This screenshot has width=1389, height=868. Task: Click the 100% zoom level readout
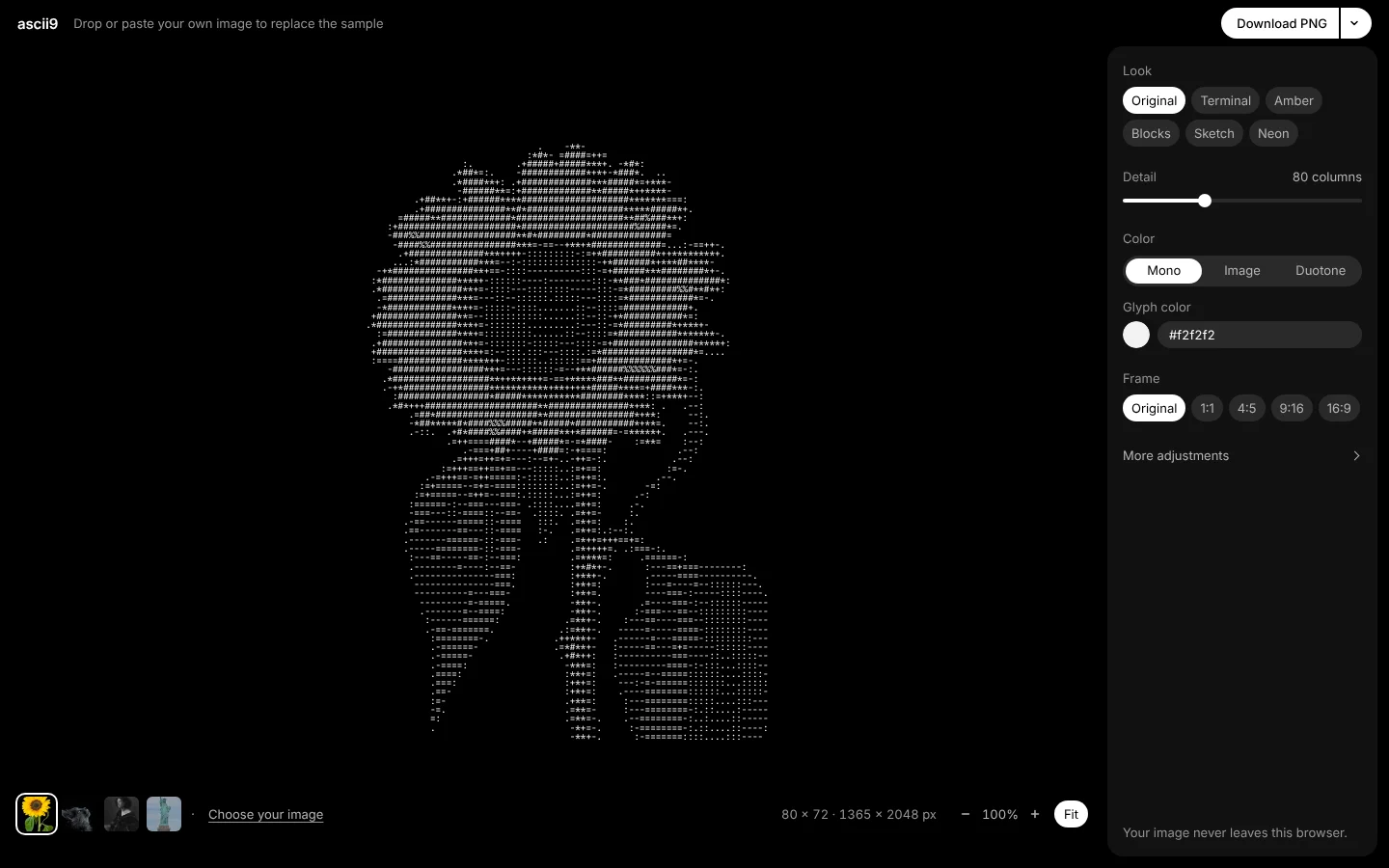(x=1000, y=814)
